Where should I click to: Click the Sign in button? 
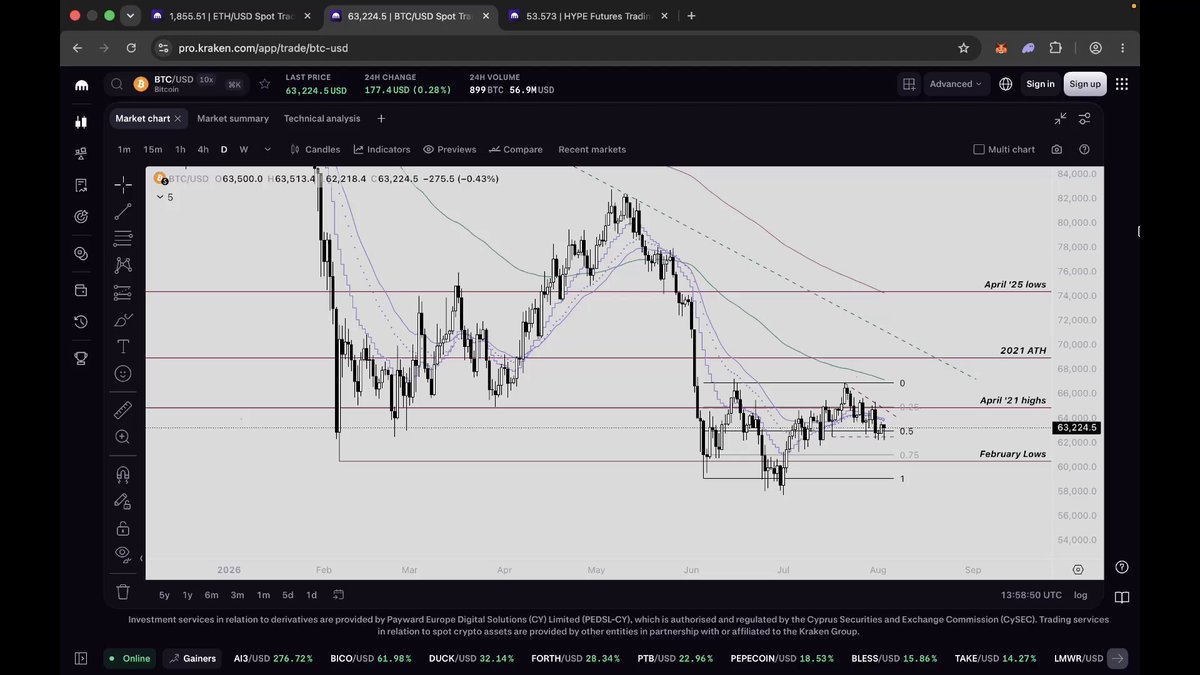tap(1040, 84)
